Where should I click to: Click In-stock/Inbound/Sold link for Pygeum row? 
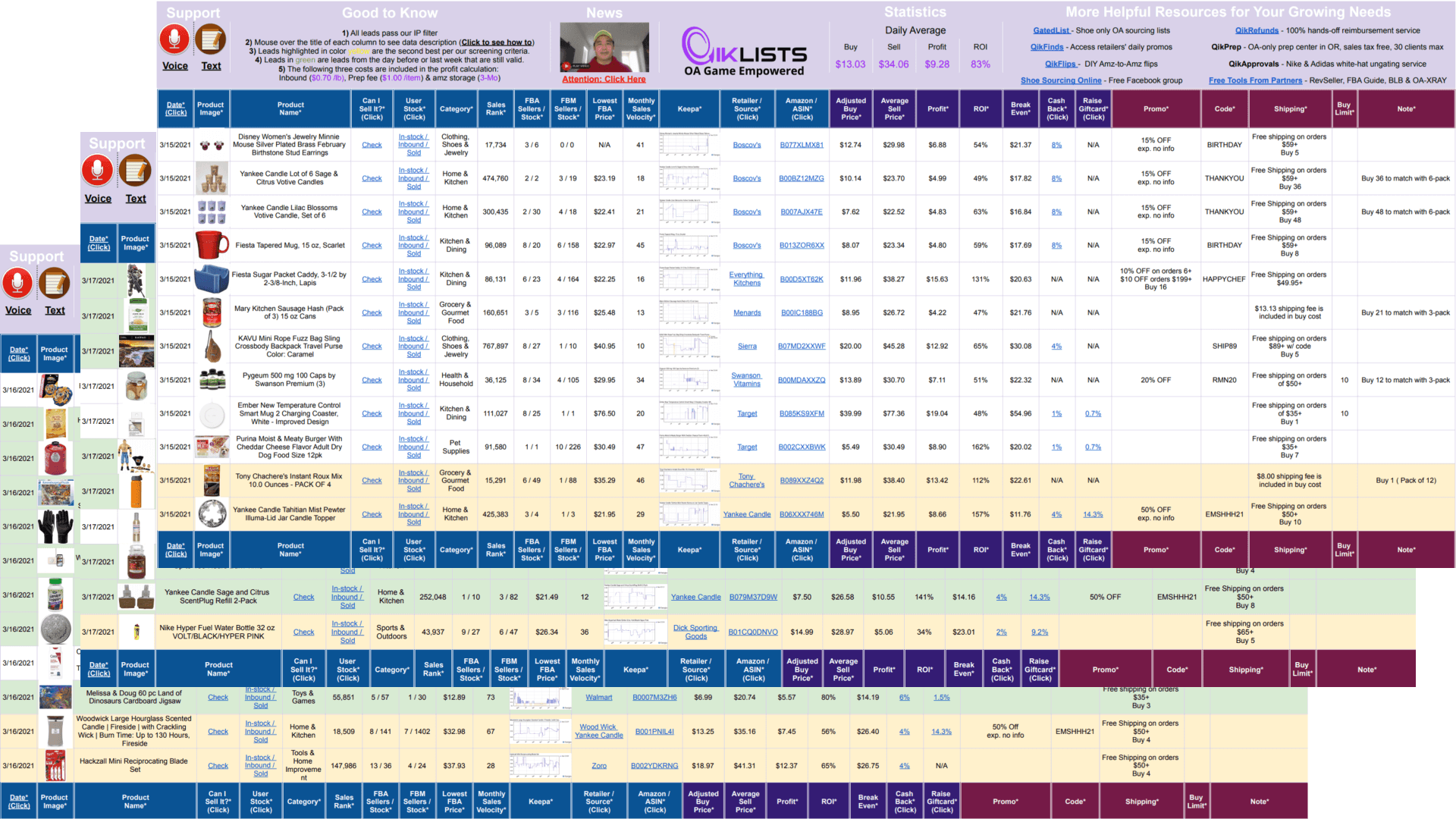[x=413, y=380]
